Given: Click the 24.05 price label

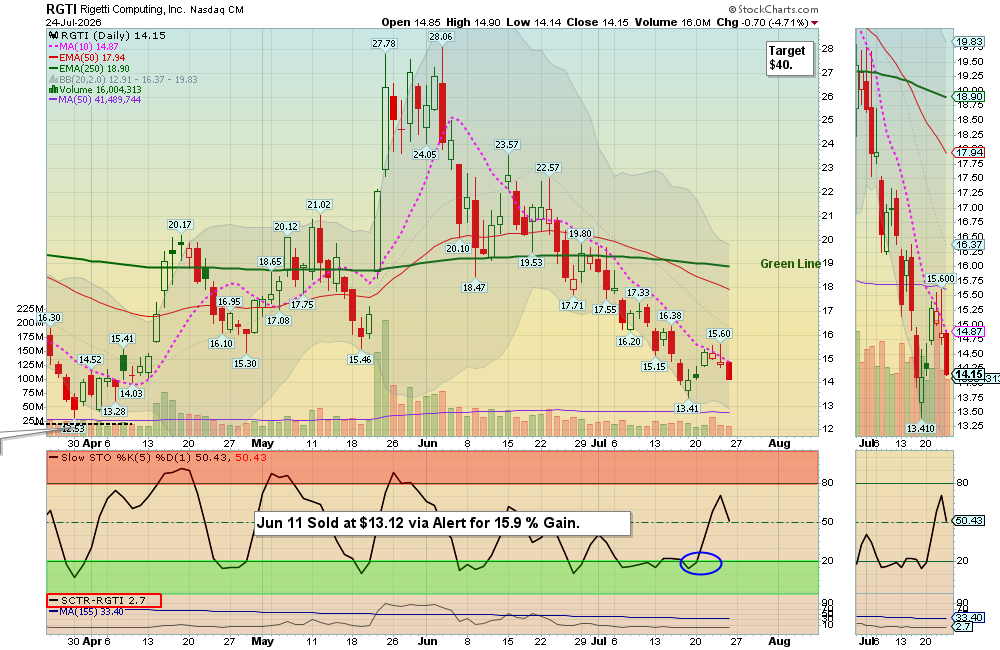Looking at the screenshot, I should (x=425, y=154).
